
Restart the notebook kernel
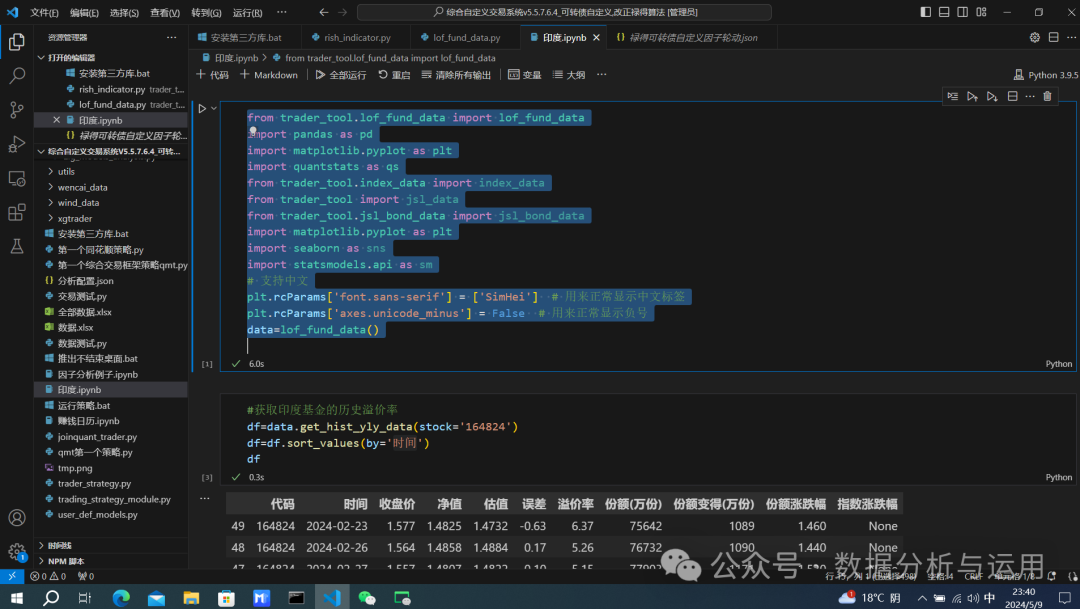(x=394, y=74)
